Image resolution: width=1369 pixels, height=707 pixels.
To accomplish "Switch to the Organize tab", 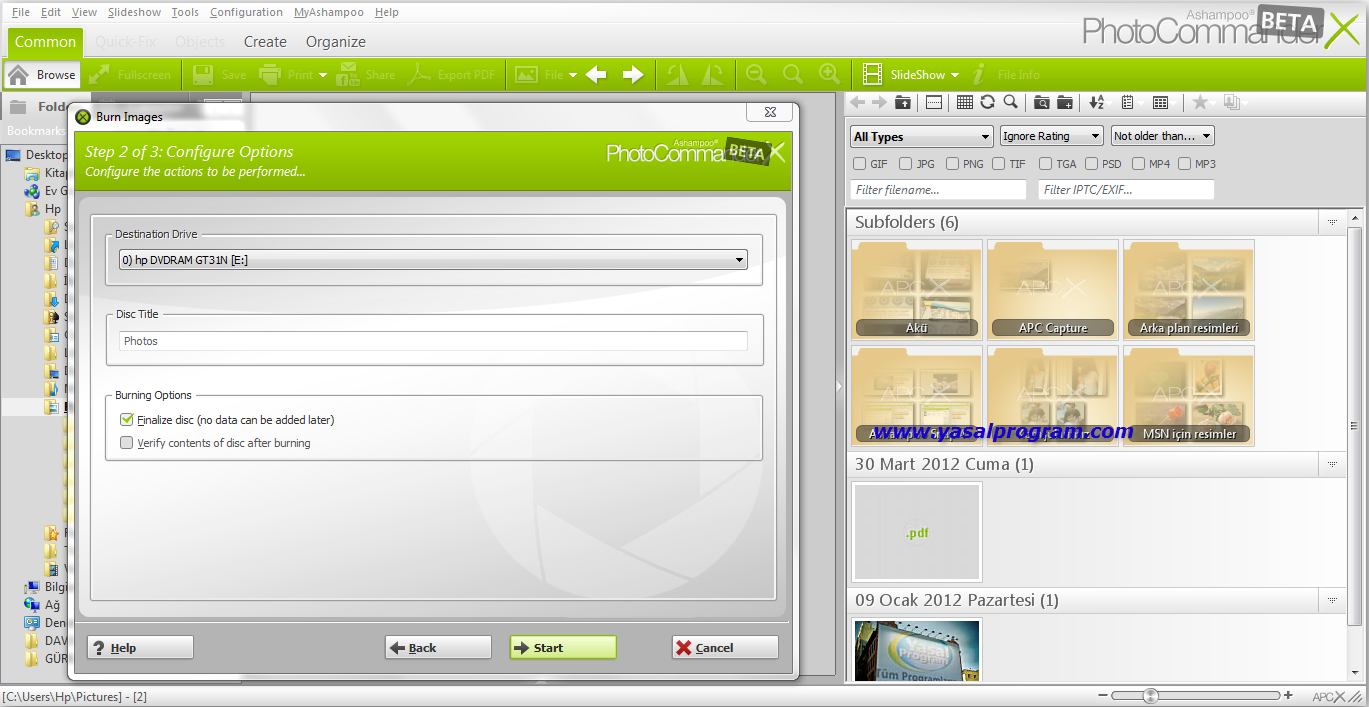I will pyautogui.click(x=335, y=42).
